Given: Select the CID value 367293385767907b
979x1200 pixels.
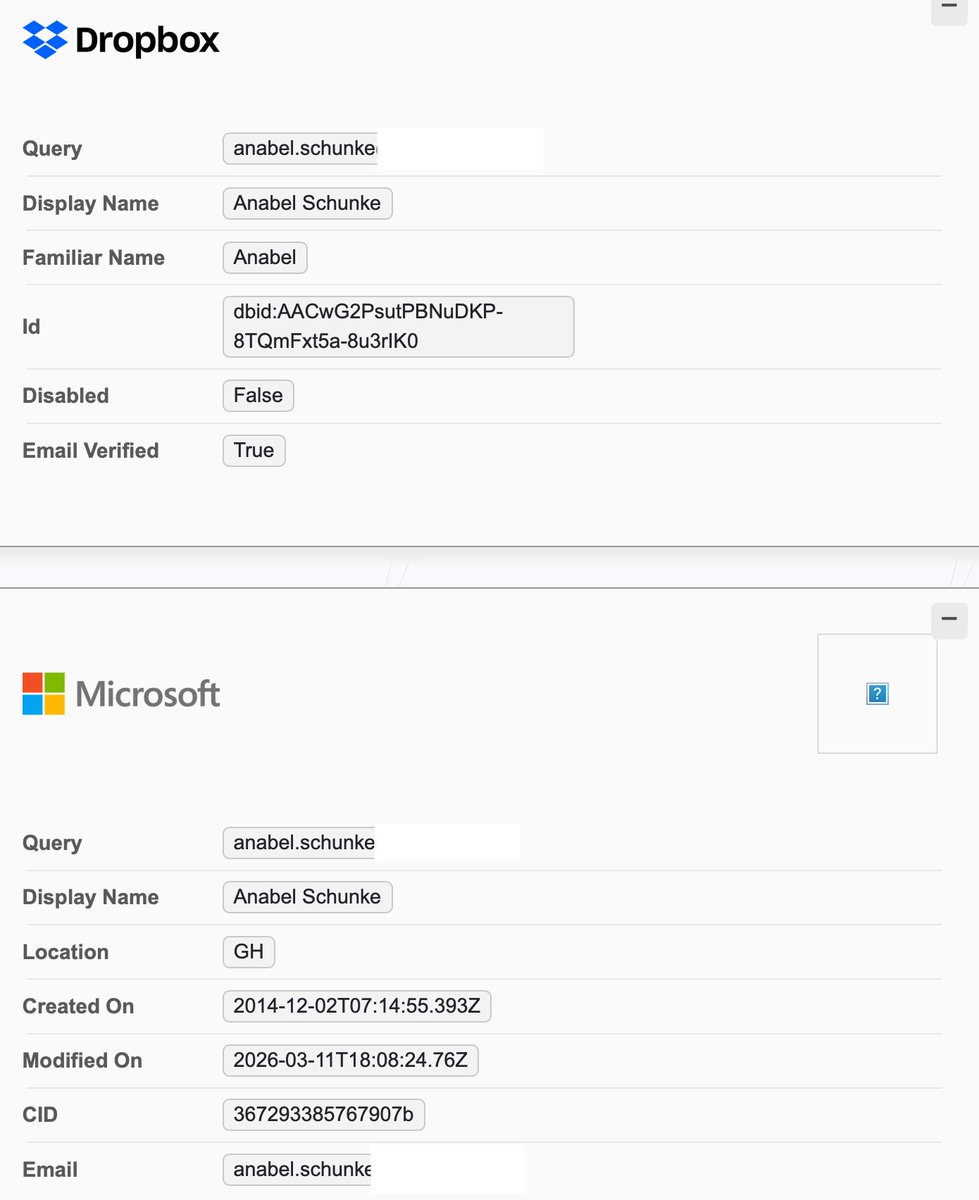Looking at the screenshot, I should pos(323,1114).
